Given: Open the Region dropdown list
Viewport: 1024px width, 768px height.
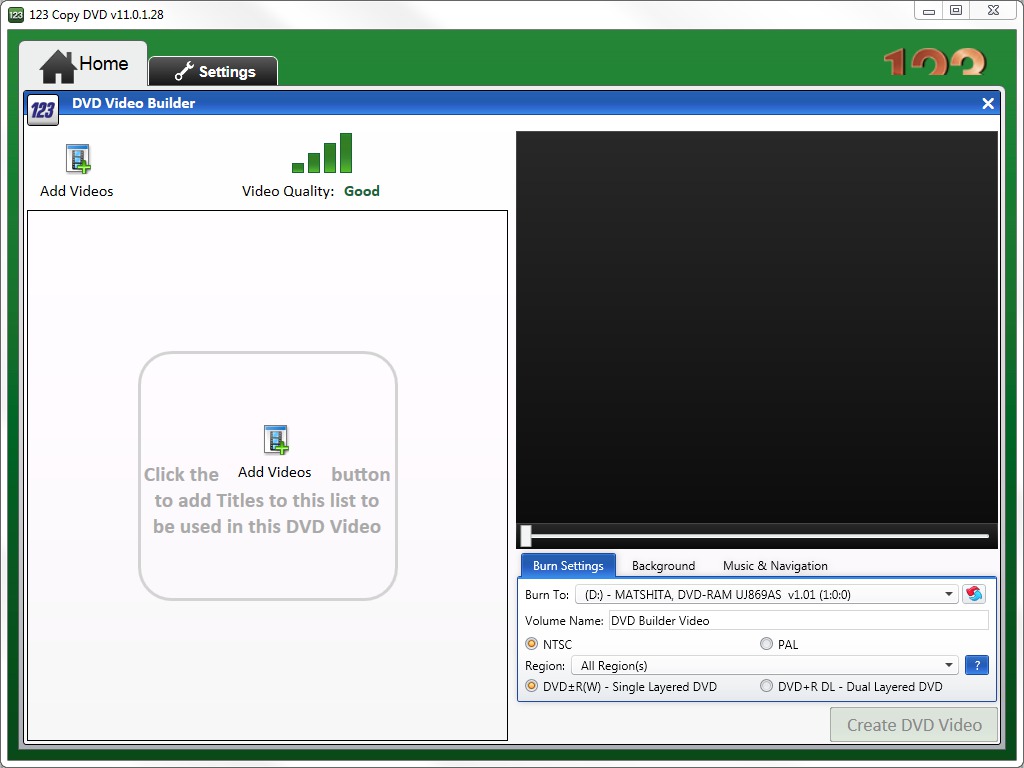Looking at the screenshot, I should click(x=764, y=665).
